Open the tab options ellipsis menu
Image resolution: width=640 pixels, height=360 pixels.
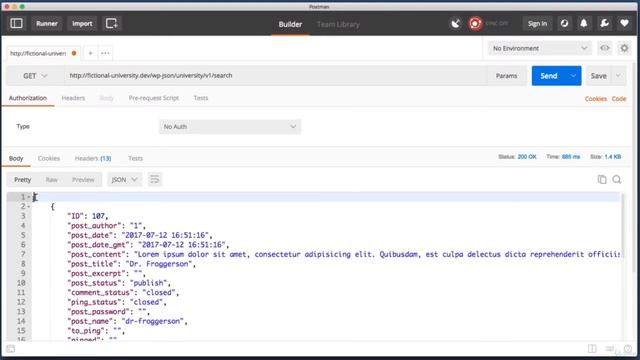[105, 53]
